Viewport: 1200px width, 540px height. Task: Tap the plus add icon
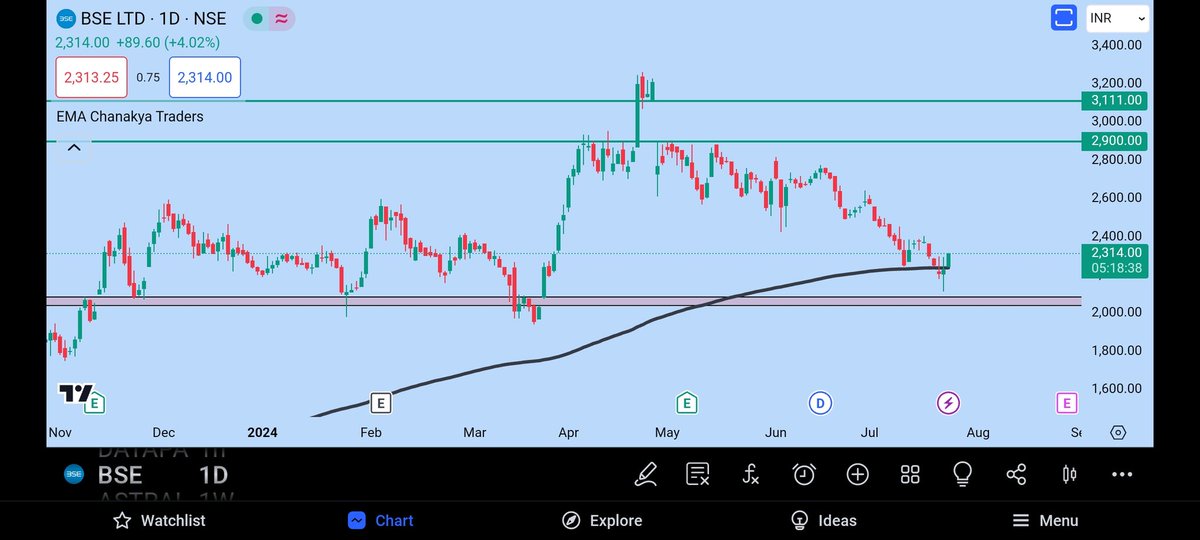tap(857, 474)
